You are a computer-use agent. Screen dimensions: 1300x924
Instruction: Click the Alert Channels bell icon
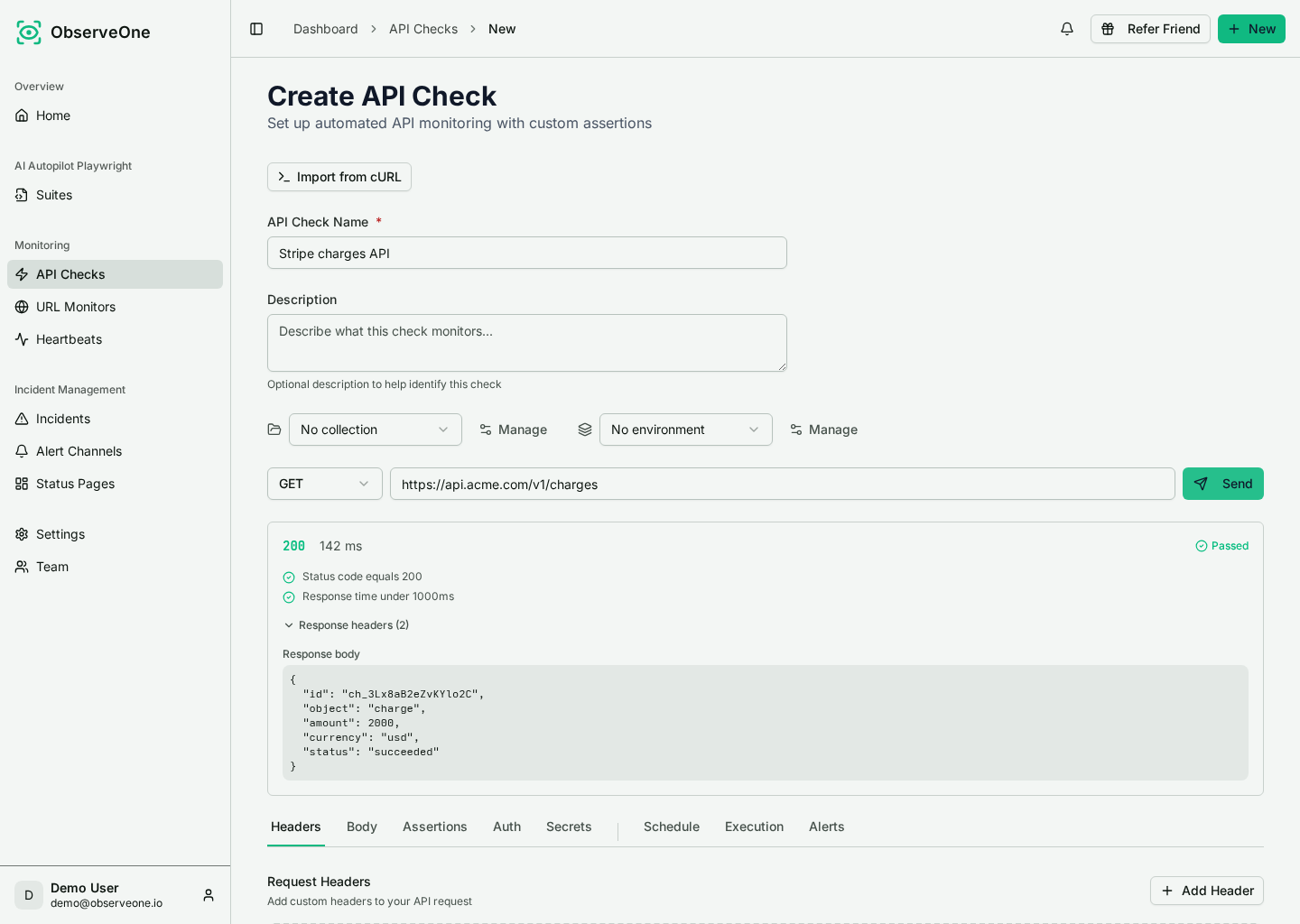[22, 451]
